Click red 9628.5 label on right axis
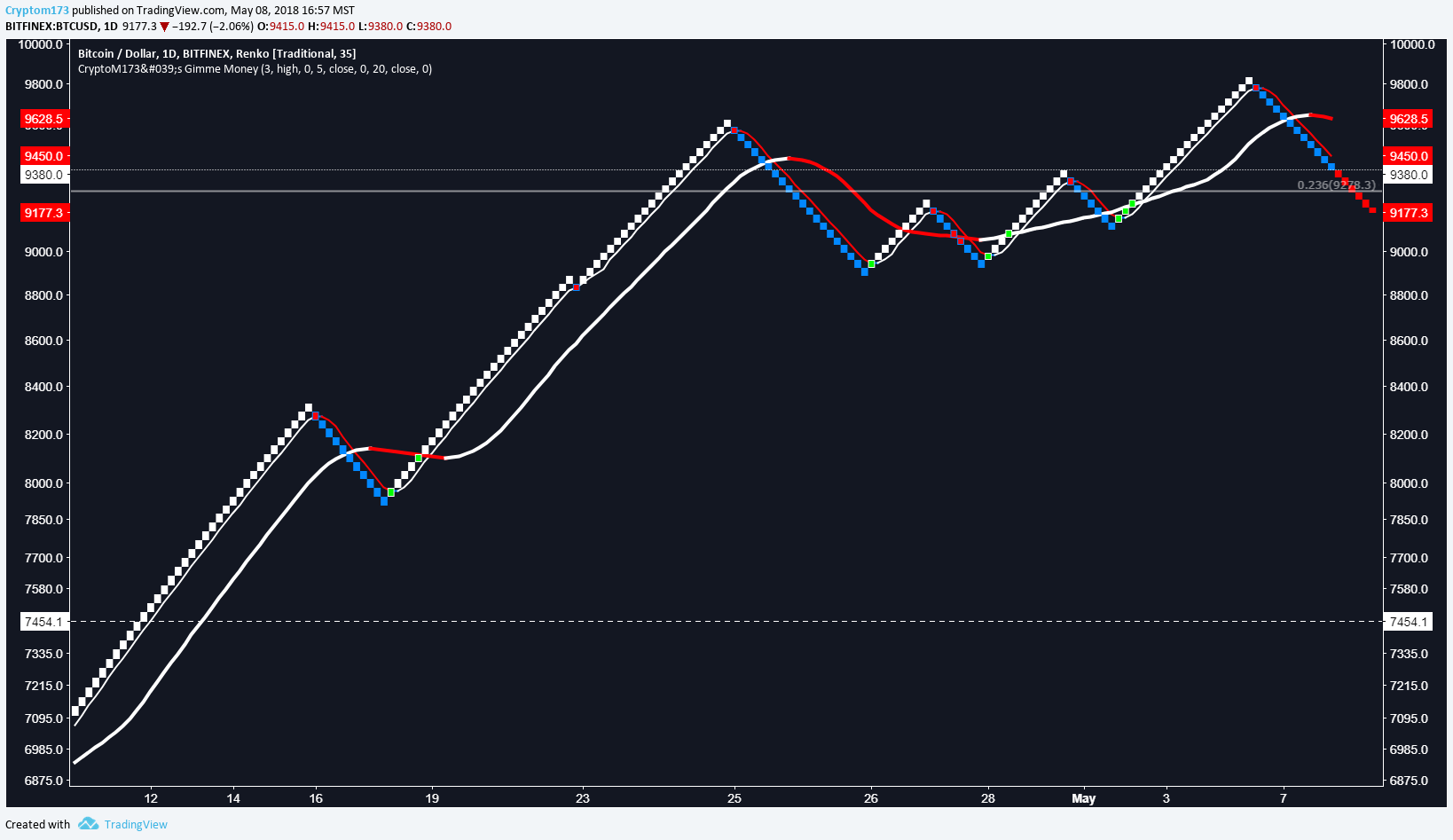The height and width of the screenshot is (840, 1453). click(x=1409, y=119)
